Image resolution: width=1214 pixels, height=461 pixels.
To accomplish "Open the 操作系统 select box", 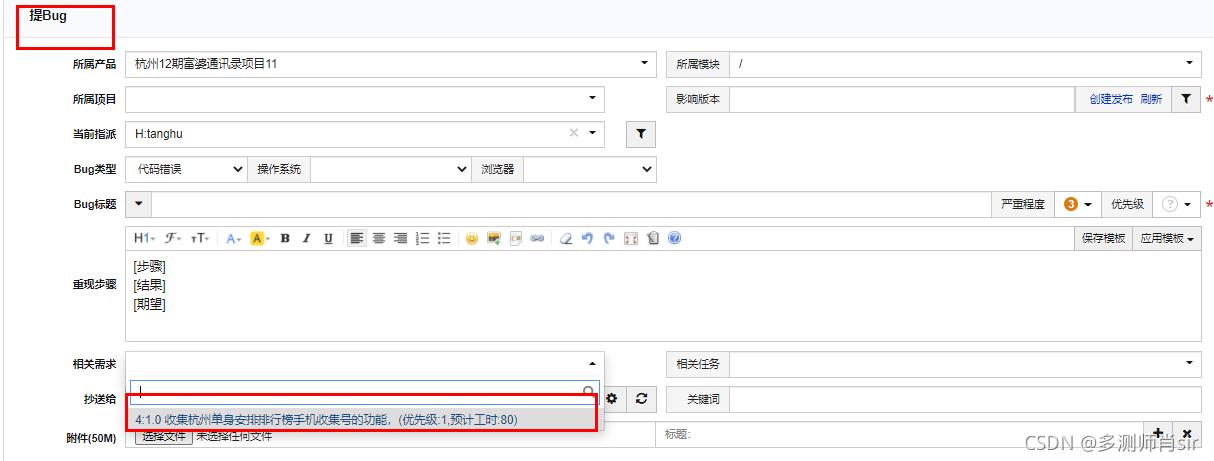I will point(390,169).
